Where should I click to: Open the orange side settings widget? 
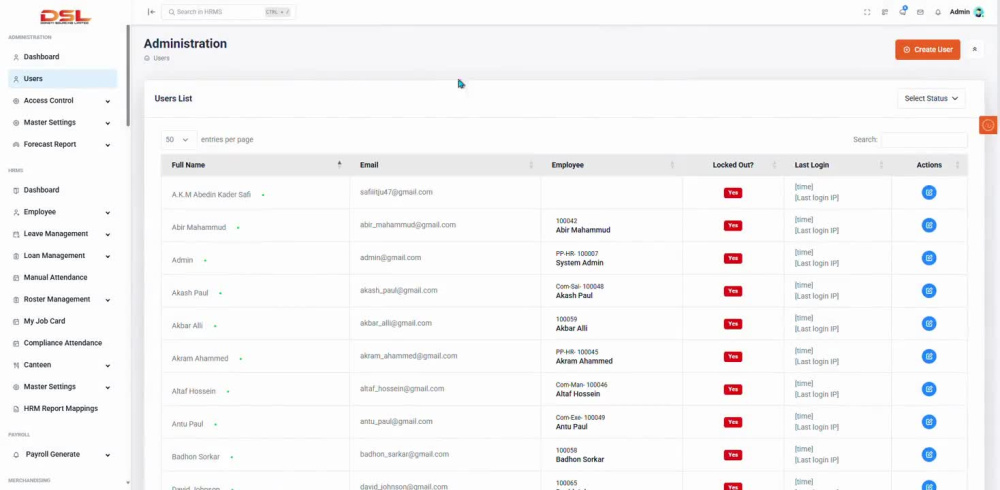988,125
